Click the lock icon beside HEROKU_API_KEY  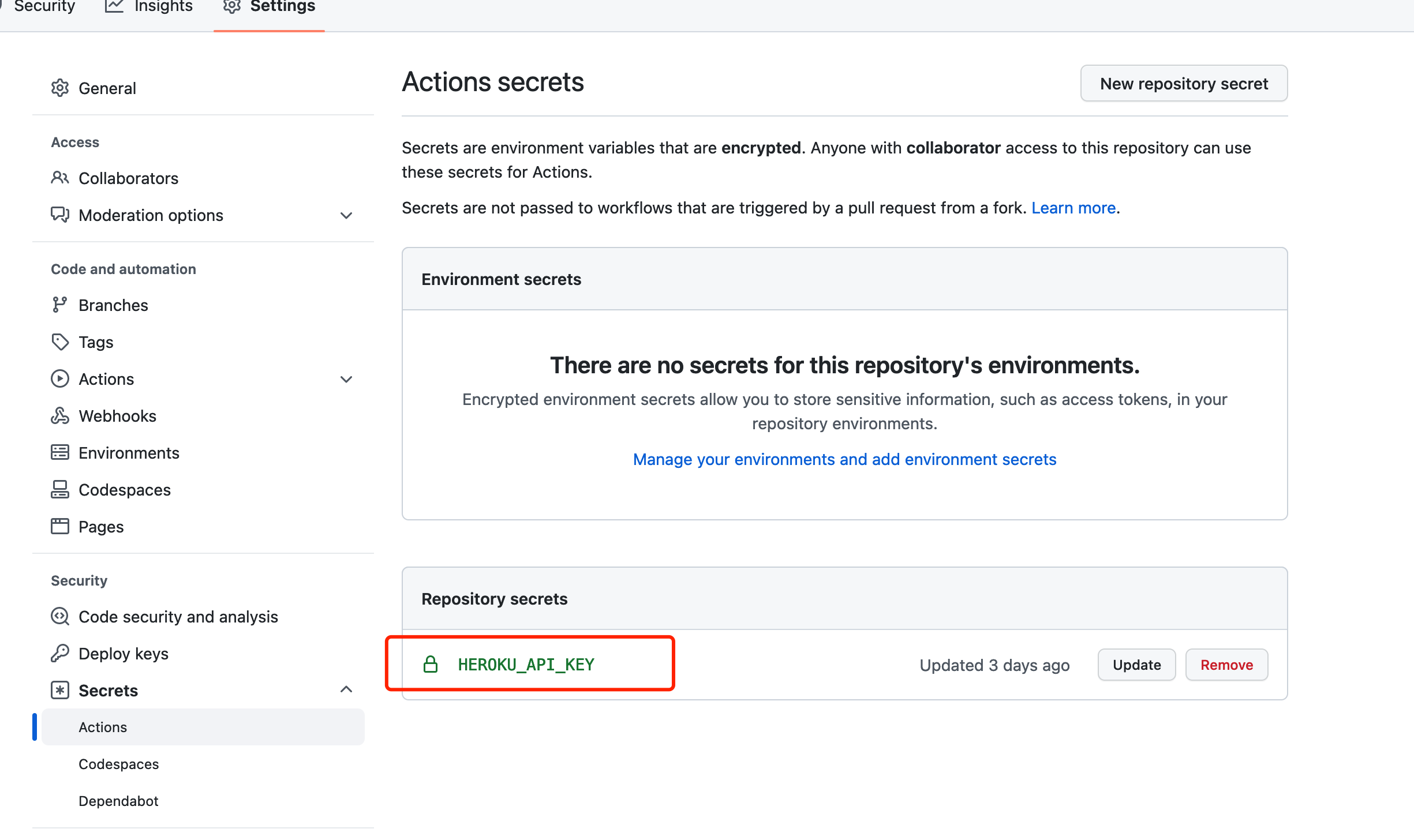431,665
